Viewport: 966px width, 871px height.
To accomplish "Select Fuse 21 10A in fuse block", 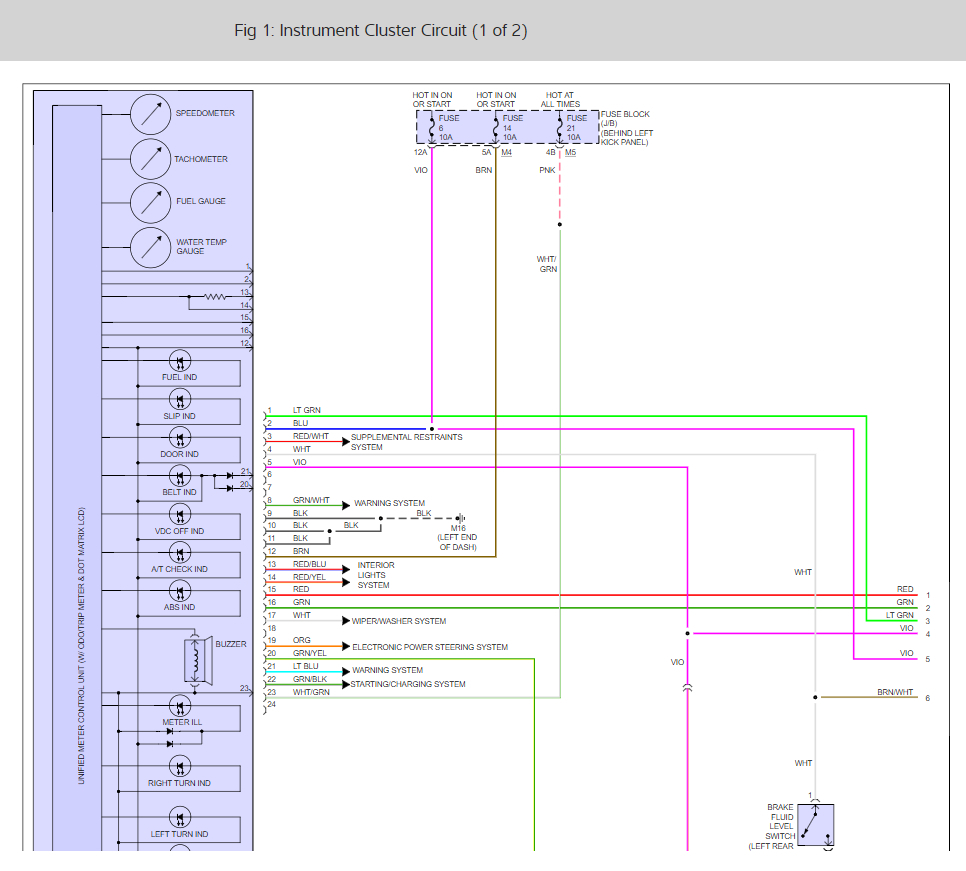I will pyautogui.click(x=570, y=128).
